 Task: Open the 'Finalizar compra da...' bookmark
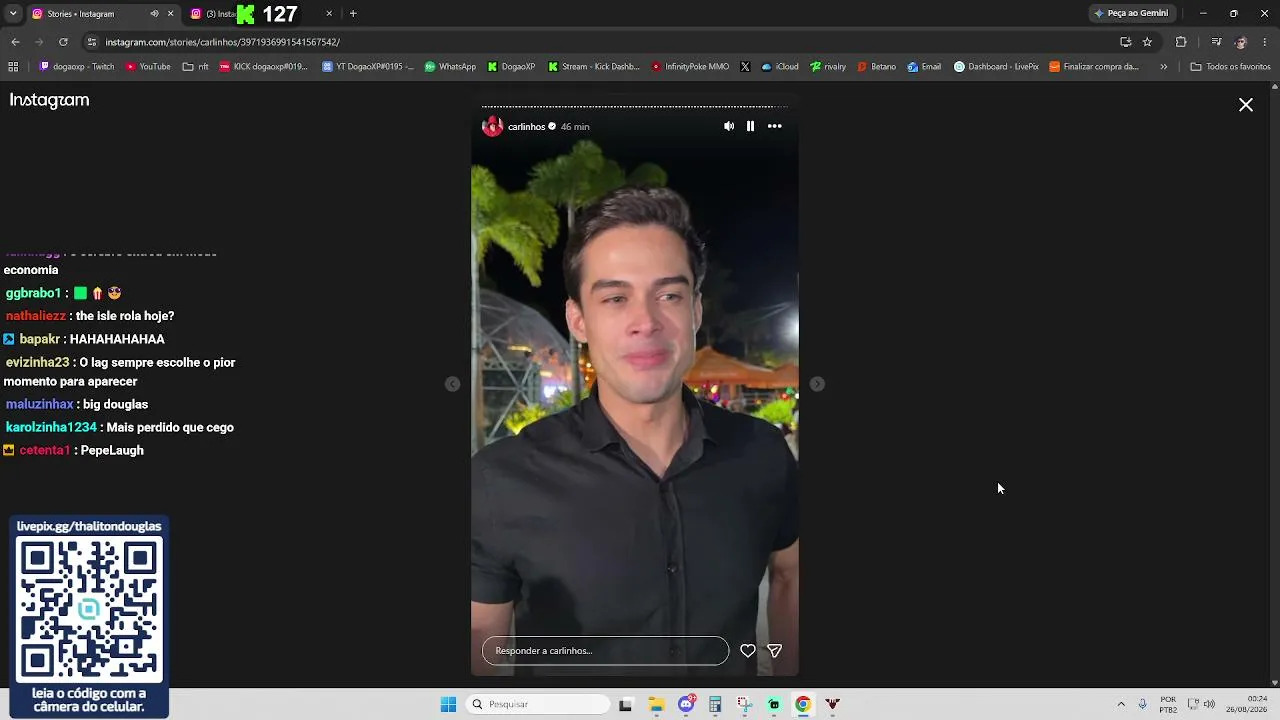(x=1094, y=67)
